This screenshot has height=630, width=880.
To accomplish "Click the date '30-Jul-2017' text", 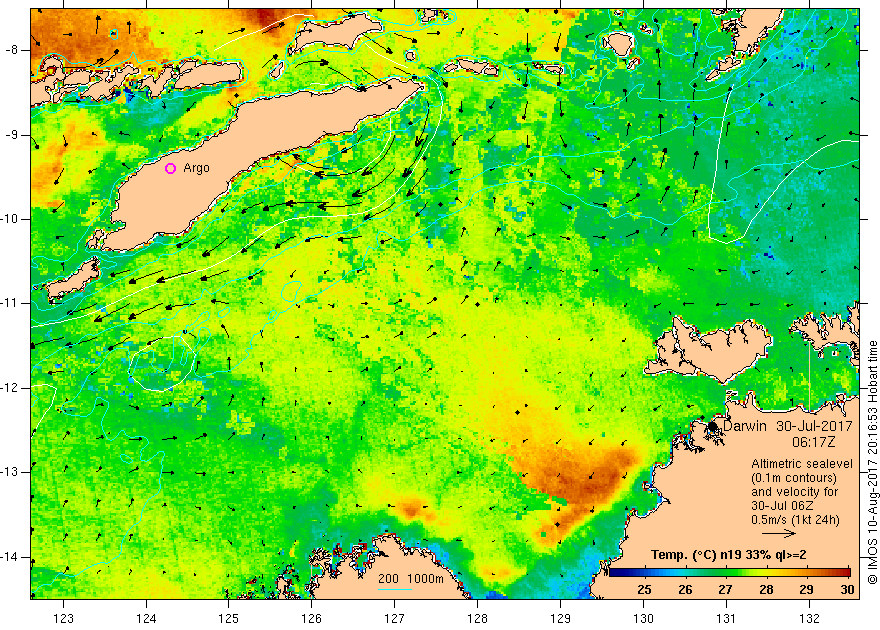I will [814, 426].
